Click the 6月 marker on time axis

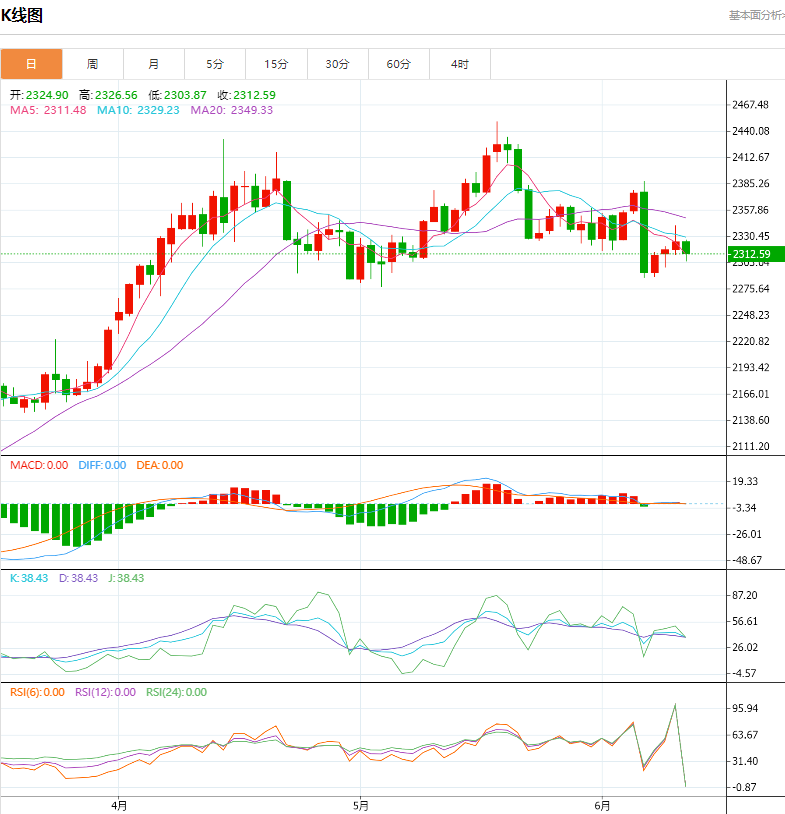[602, 805]
